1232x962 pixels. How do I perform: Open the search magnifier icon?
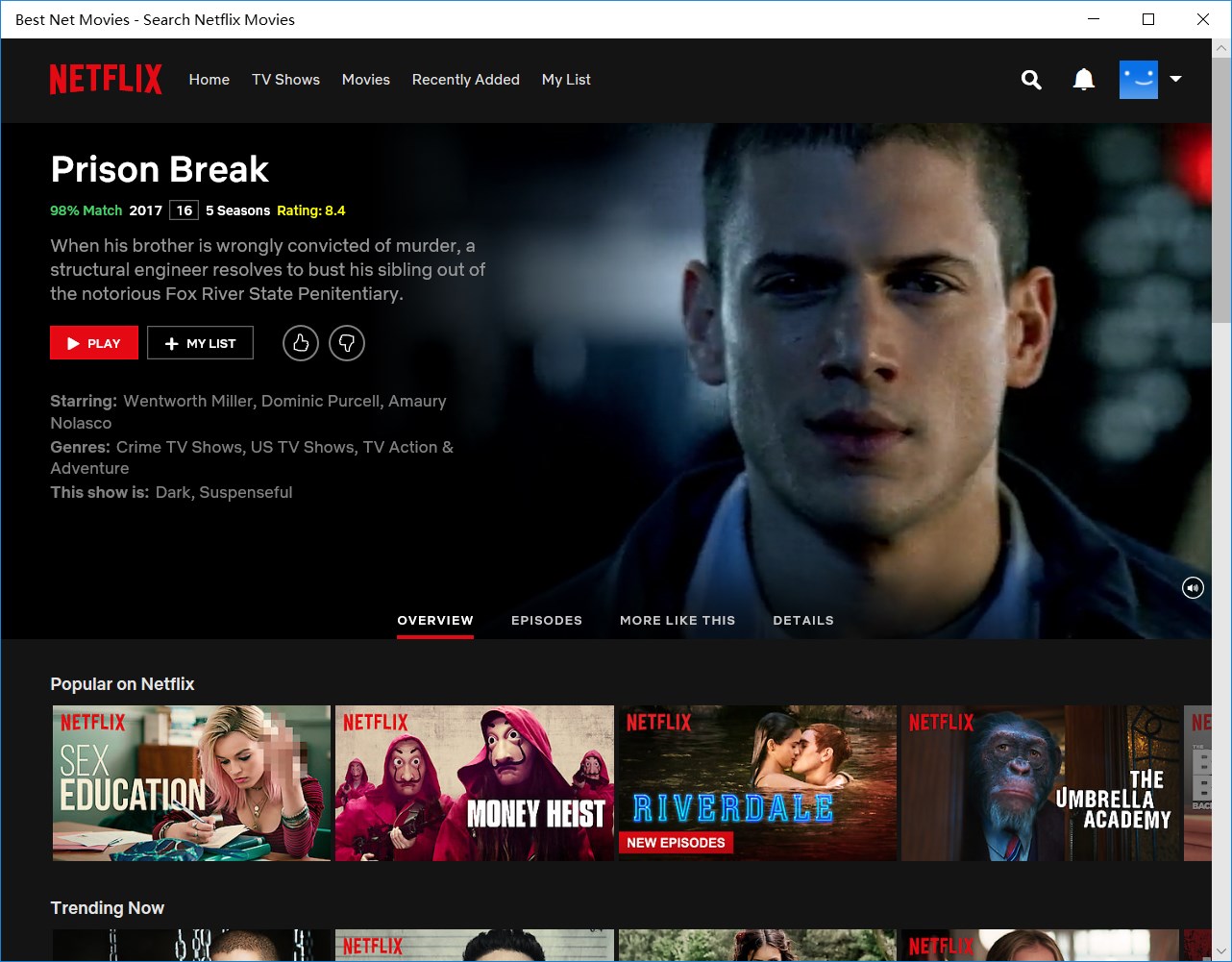(1031, 80)
